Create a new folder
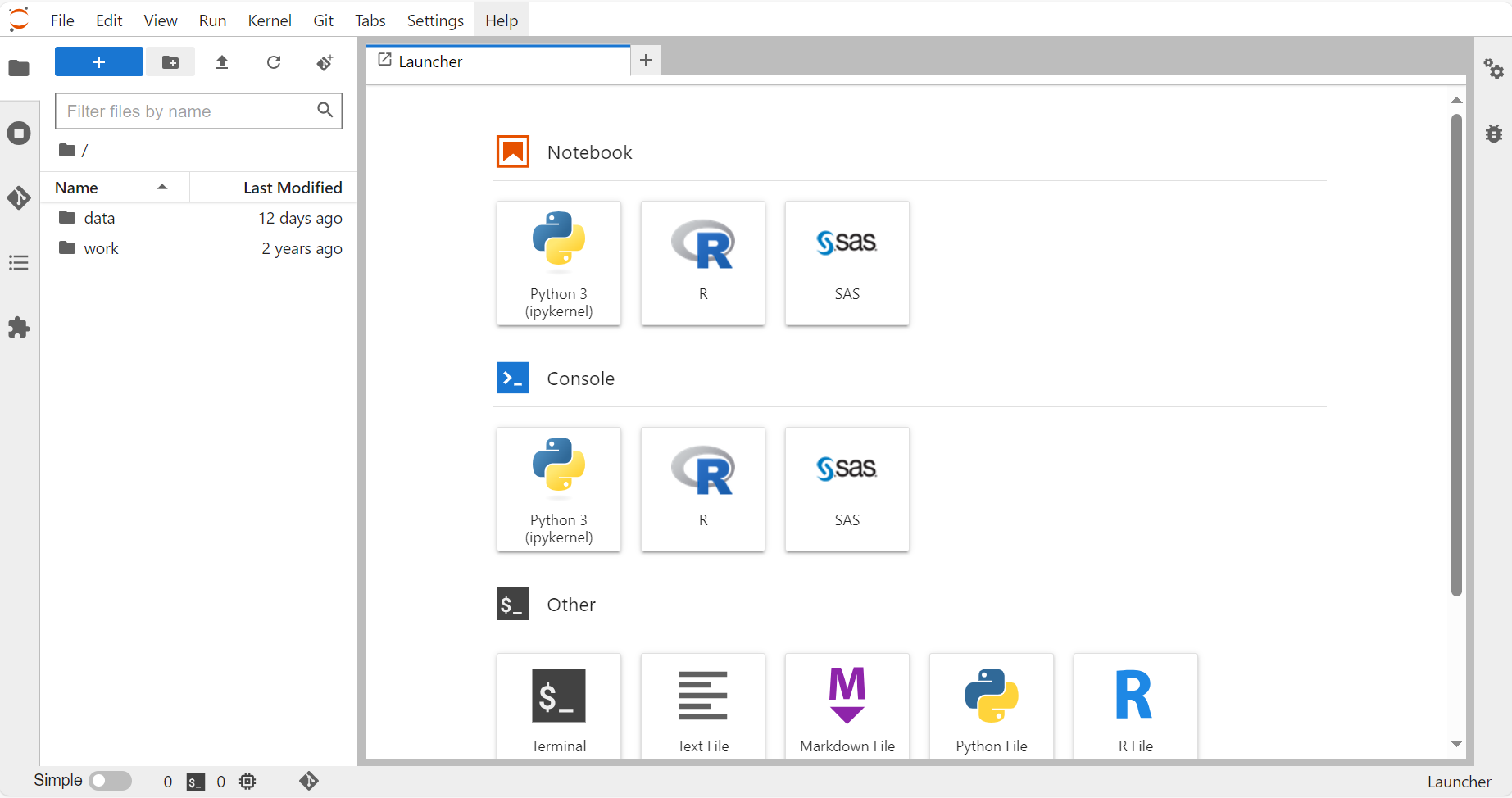 [x=170, y=62]
